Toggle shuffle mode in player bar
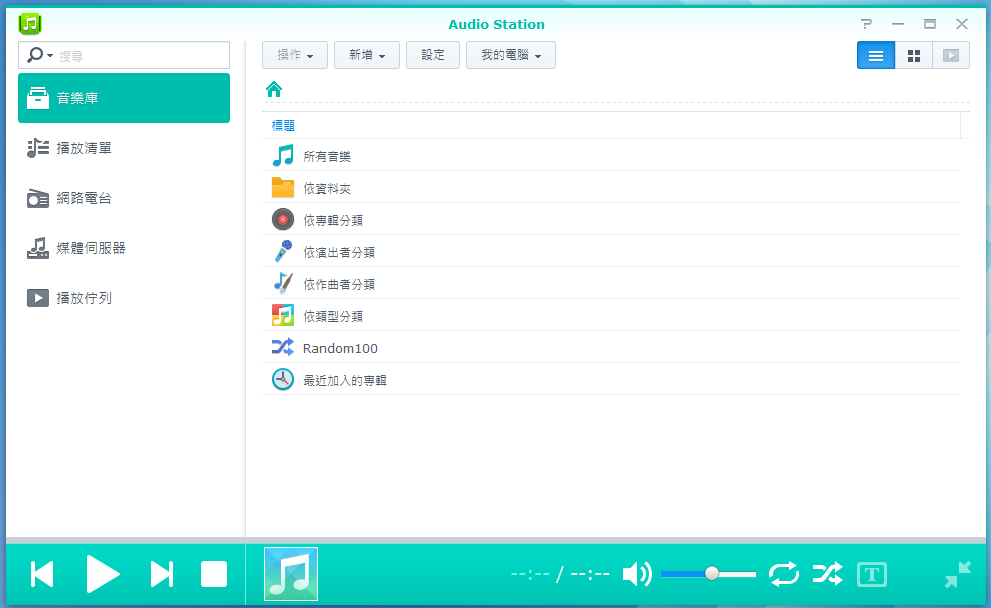991x608 pixels. [827, 574]
